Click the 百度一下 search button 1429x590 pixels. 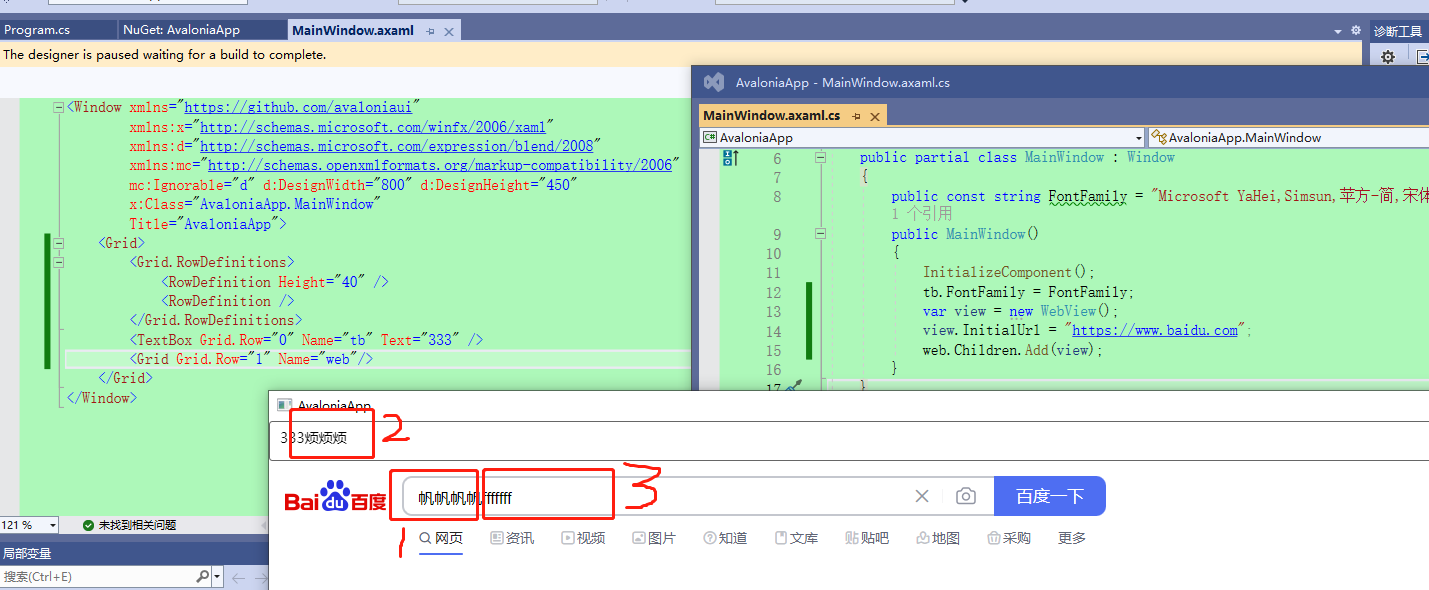(x=1049, y=495)
